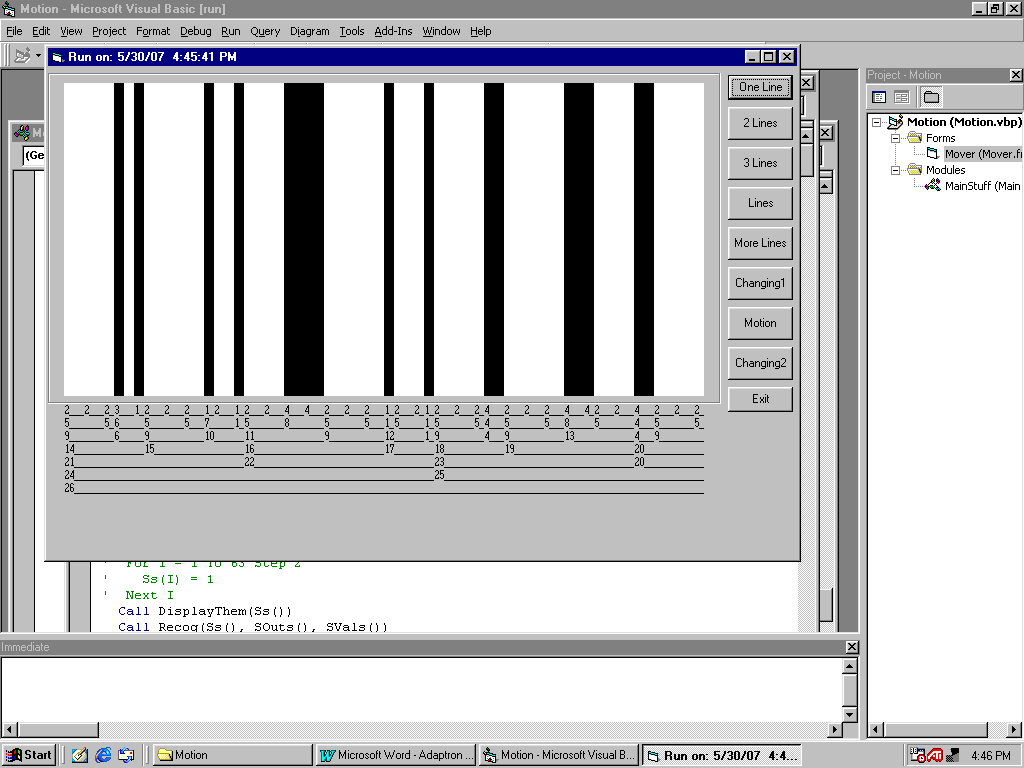Select the Mover form in project tree
1024x768 pixels.
tap(982, 154)
